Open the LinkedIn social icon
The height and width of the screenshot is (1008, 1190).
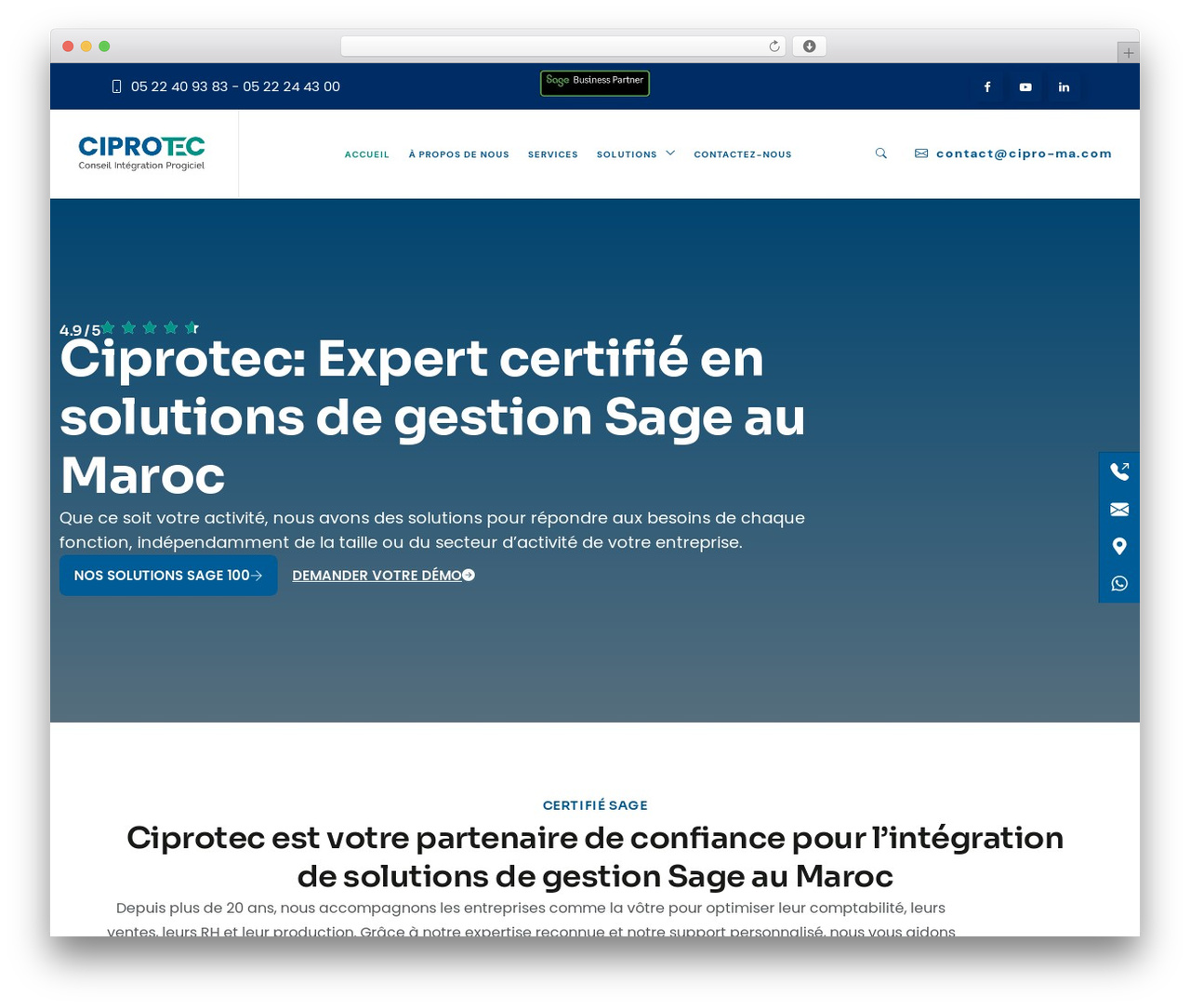1064,86
